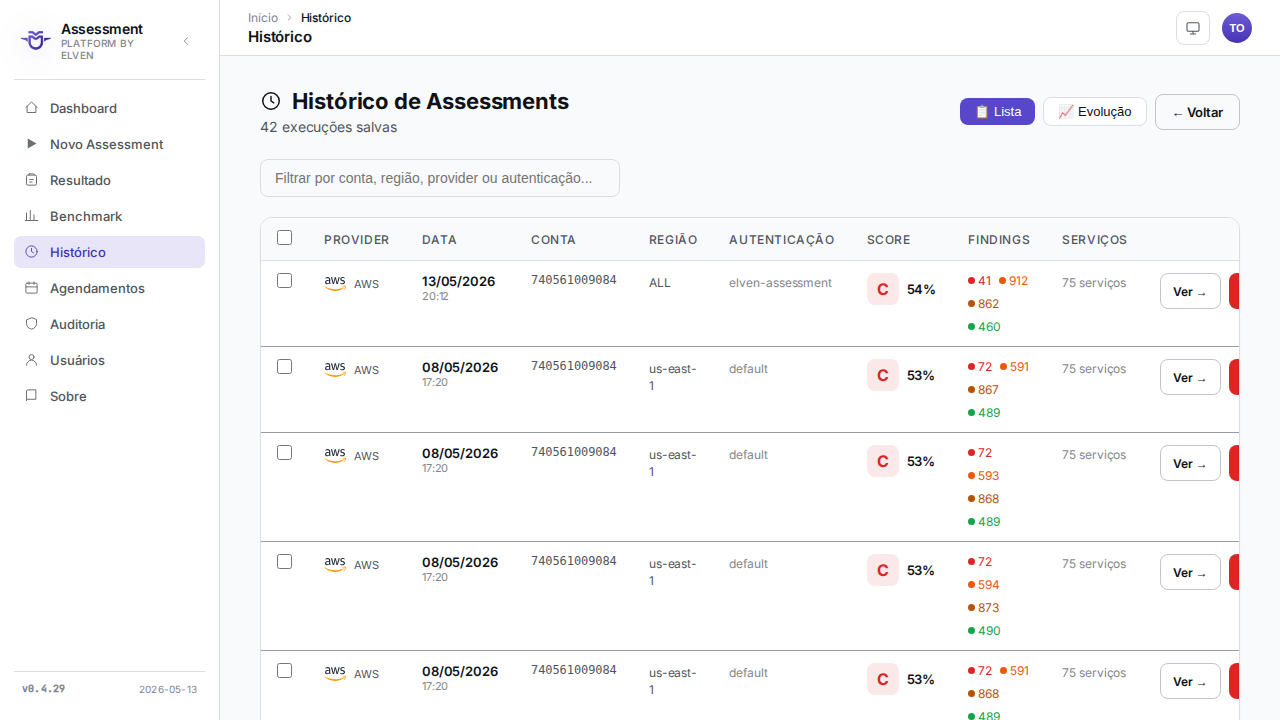
Task: Tick the select-all checkbox in the header
Action: coord(284,237)
